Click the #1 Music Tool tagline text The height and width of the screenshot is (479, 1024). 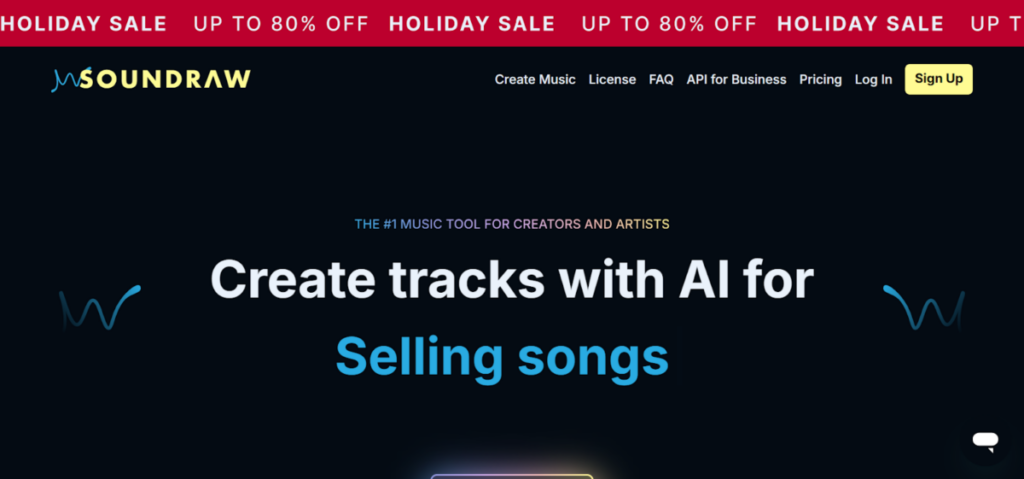(512, 224)
